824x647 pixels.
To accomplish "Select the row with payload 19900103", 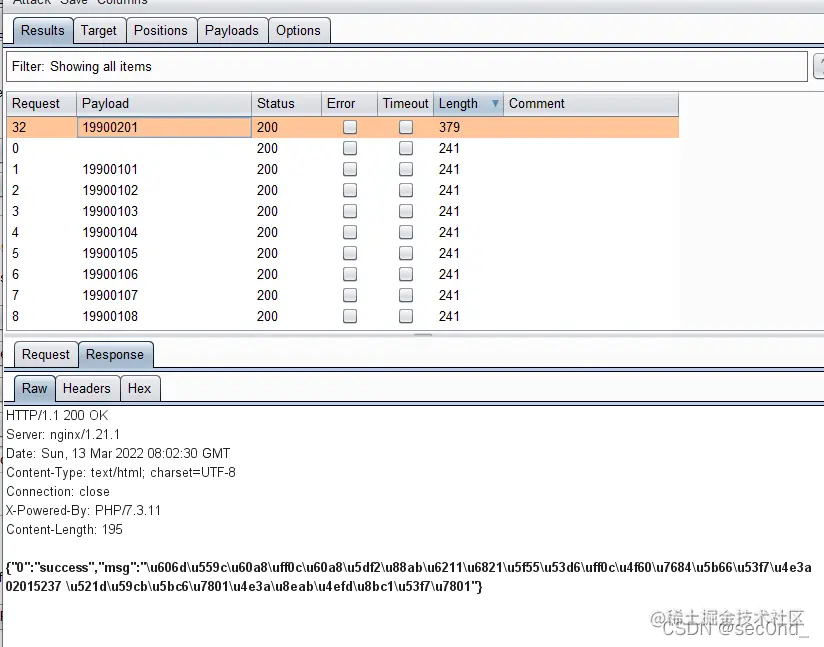I will coord(343,211).
